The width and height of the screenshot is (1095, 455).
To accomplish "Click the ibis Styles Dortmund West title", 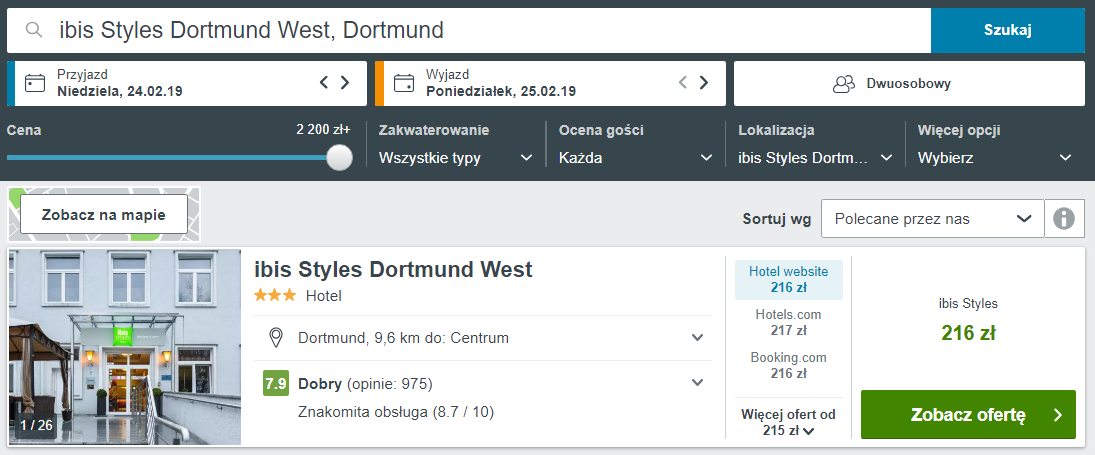I will 393,269.
